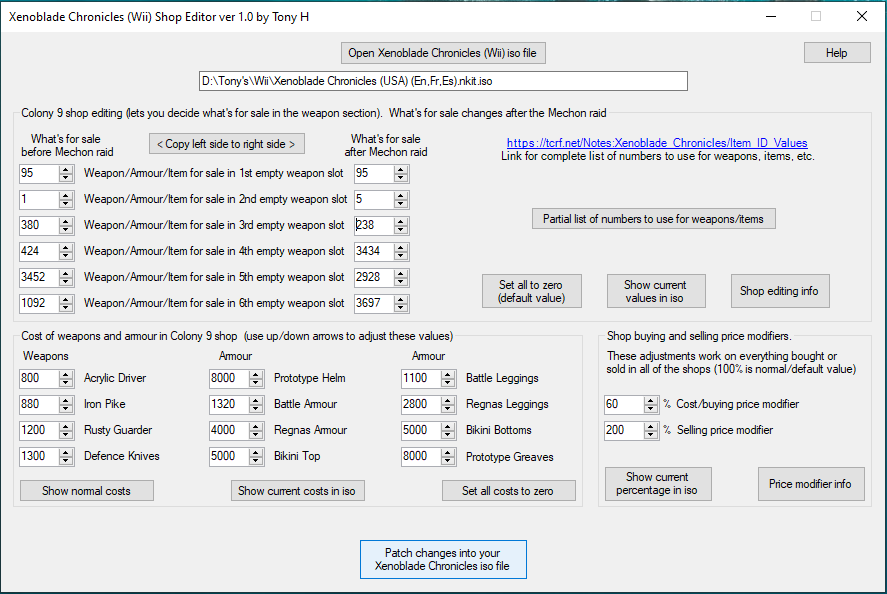
Task: Copy left side to right side
Action: point(226,144)
